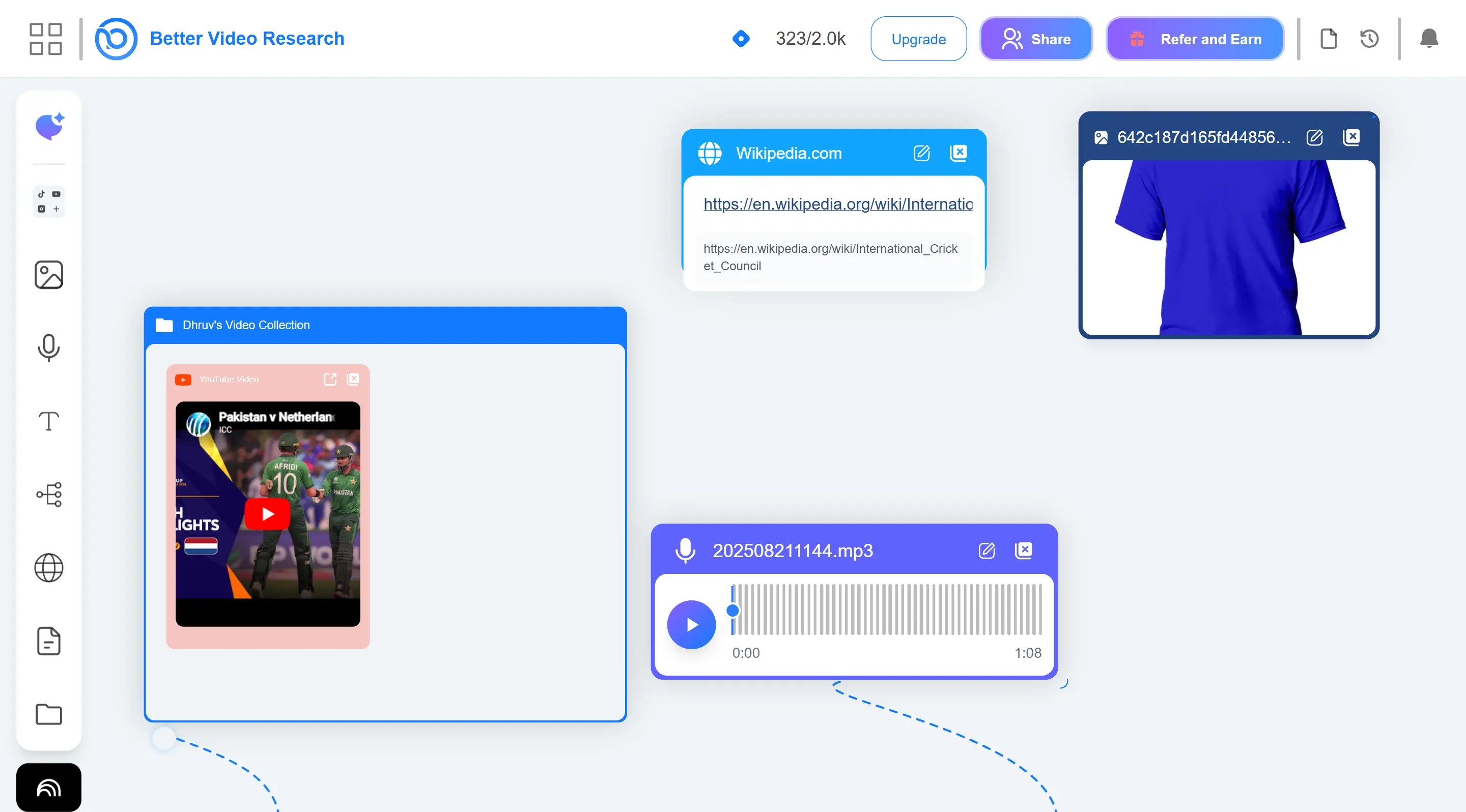Click the collection connector handle circle
The image size is (1466, 812).
pyautogui.click(x=164, y=738)
